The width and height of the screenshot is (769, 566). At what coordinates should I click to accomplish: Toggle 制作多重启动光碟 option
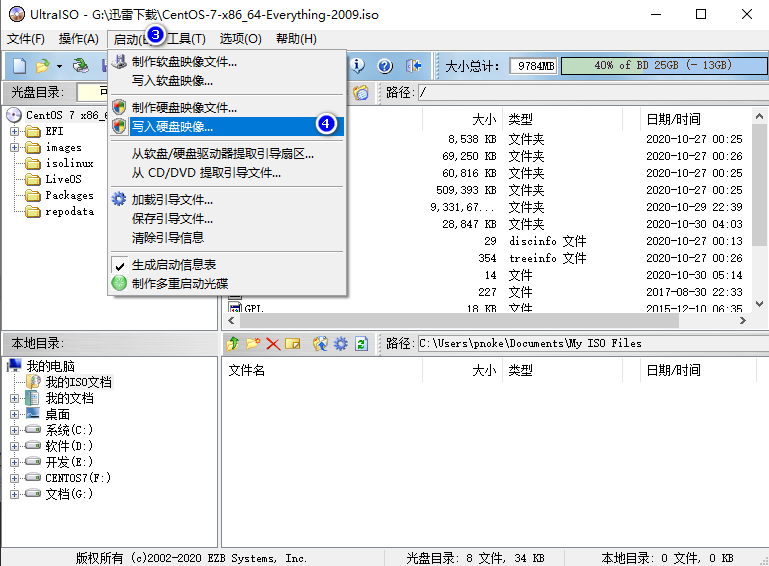180,283
